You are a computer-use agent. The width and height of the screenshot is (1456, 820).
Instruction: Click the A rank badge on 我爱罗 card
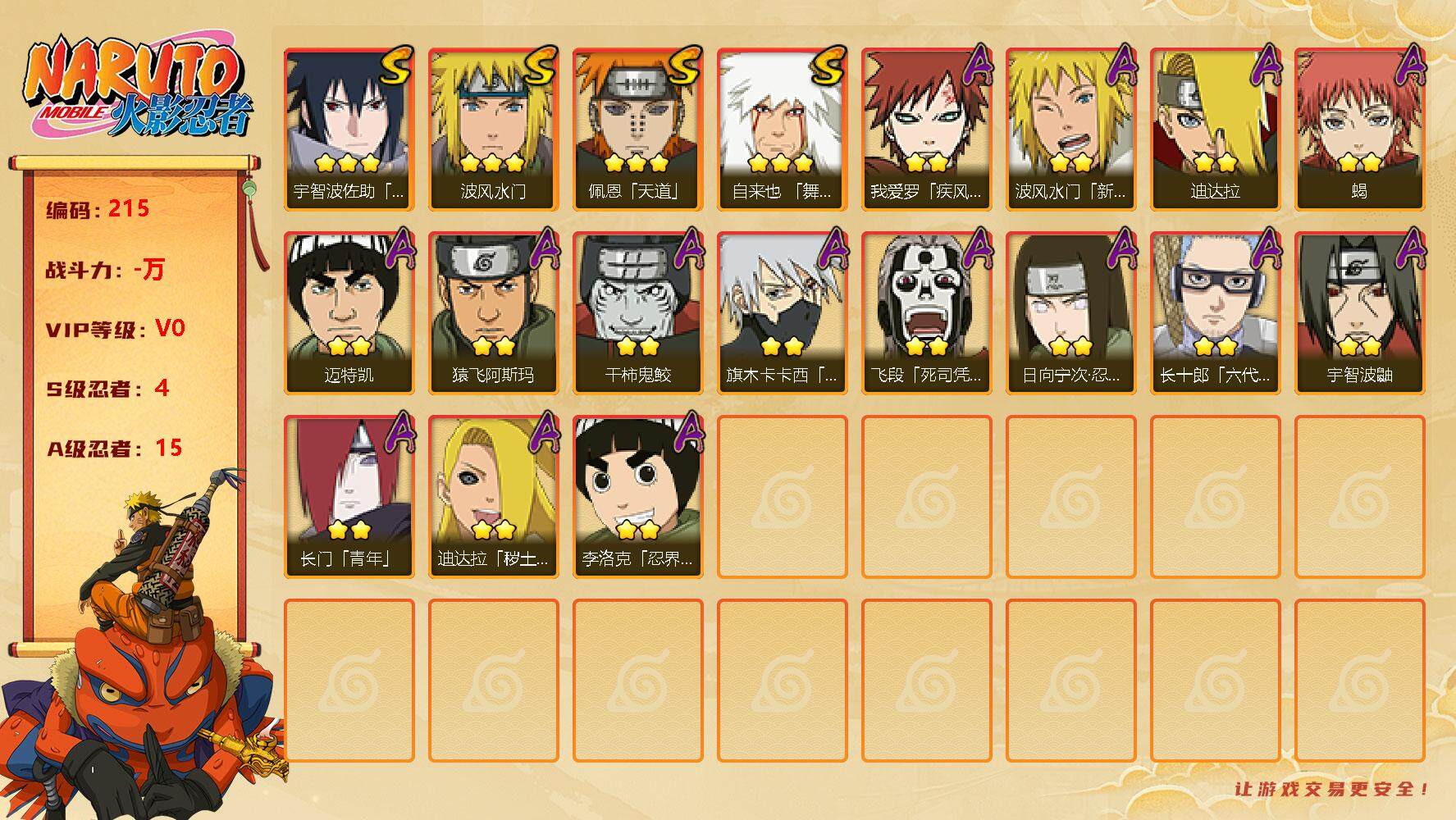click(975, 65)
